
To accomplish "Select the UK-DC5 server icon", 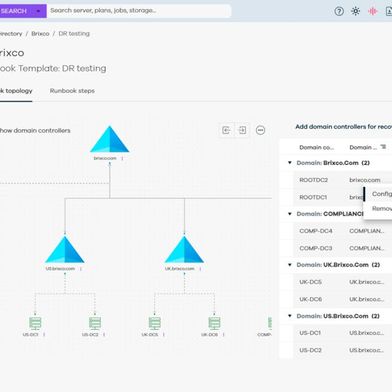I will click(155, 323).
